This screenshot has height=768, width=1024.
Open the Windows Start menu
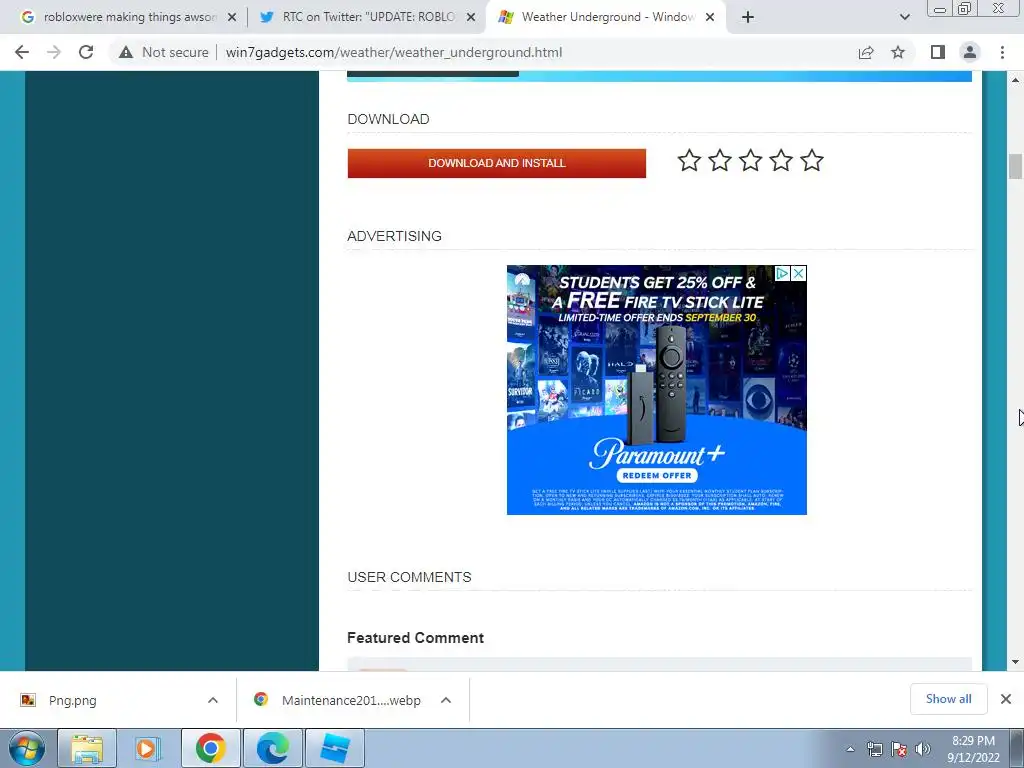click(26, 748)
